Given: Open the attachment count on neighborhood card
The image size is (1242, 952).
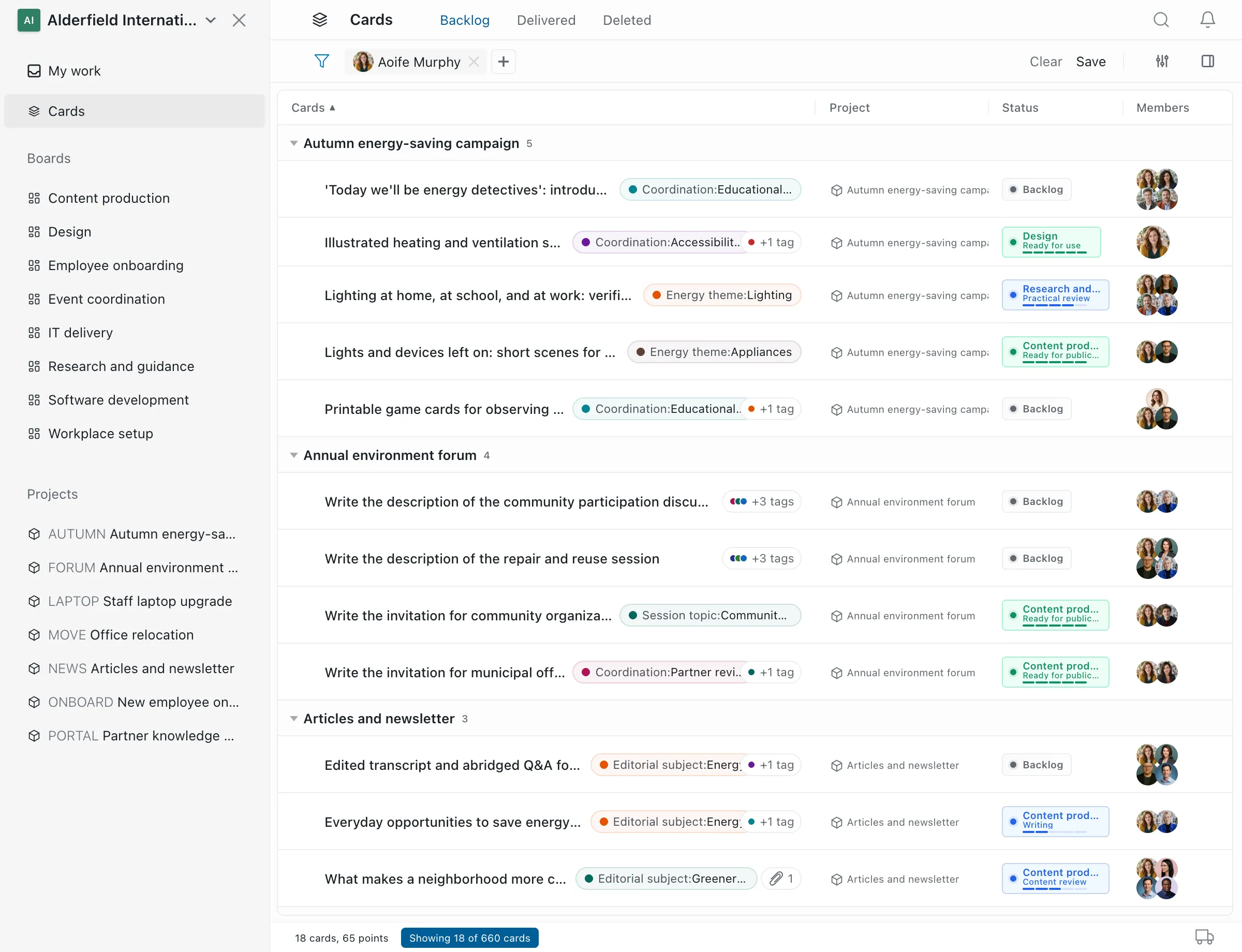Looking at the screenshot, I should coord(780,879).
